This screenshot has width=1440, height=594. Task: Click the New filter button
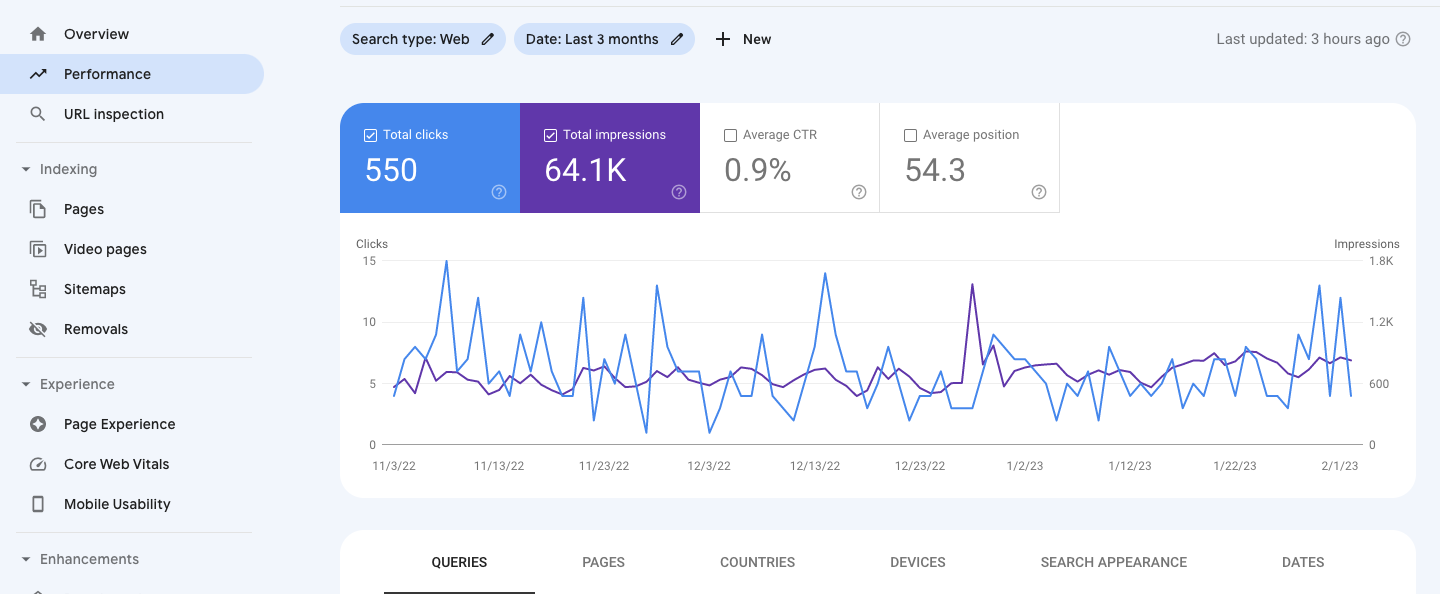click(744, 39)
